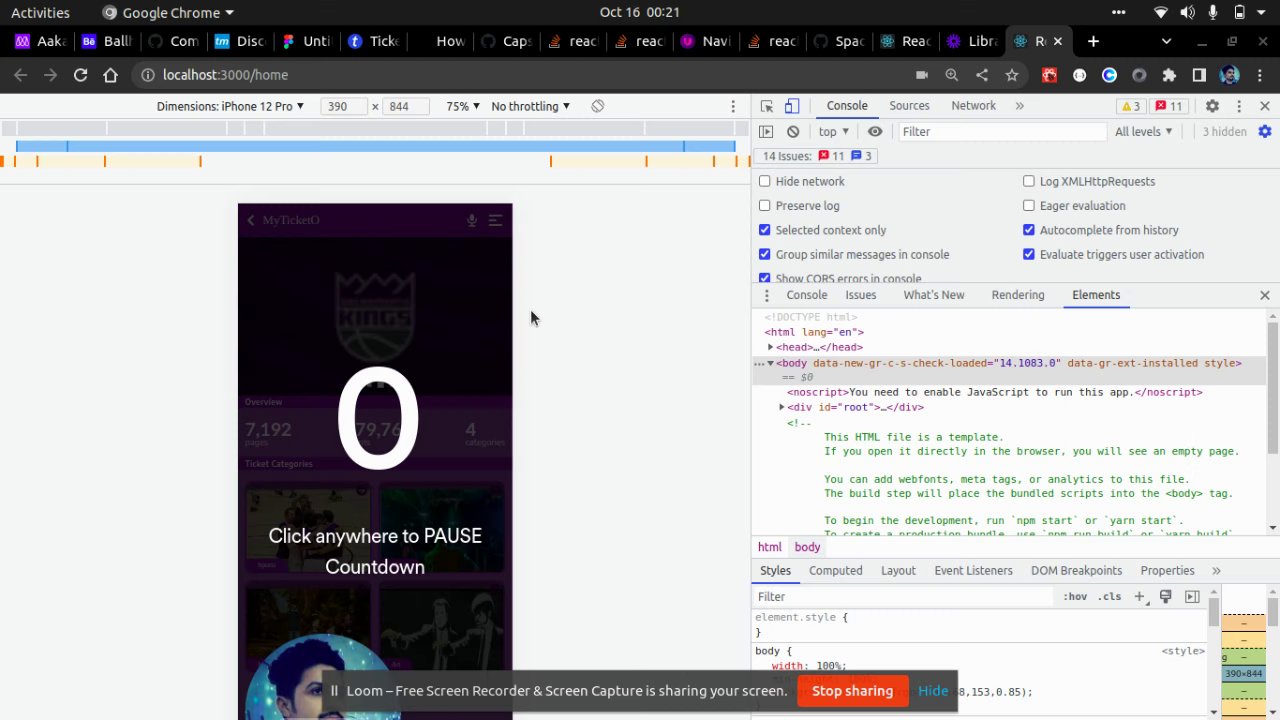Open the device toolbar more options menu
This screenshot has height=720, width=1280.
click(x=733, y=106)
